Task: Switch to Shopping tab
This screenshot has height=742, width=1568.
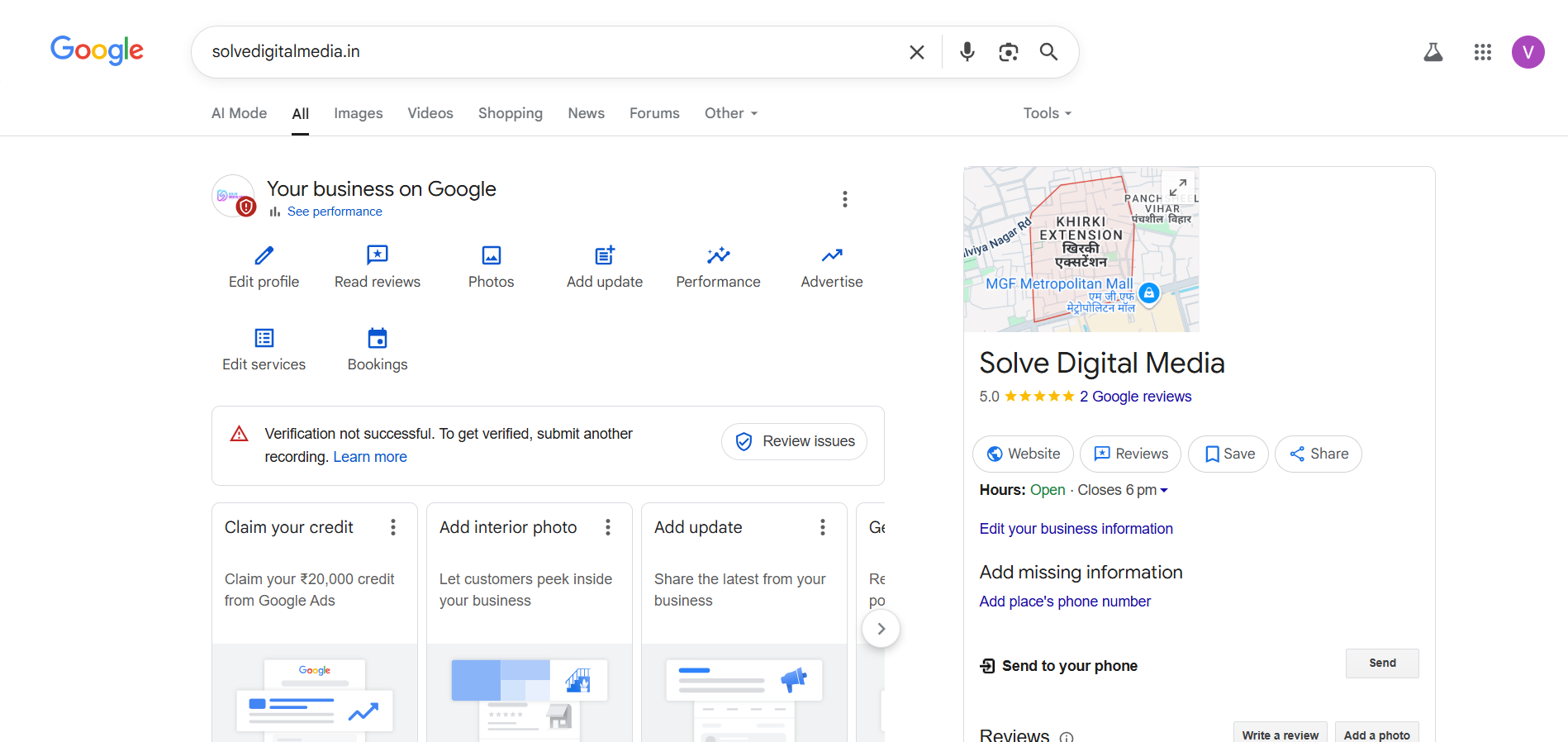Action: coord(511,113)
